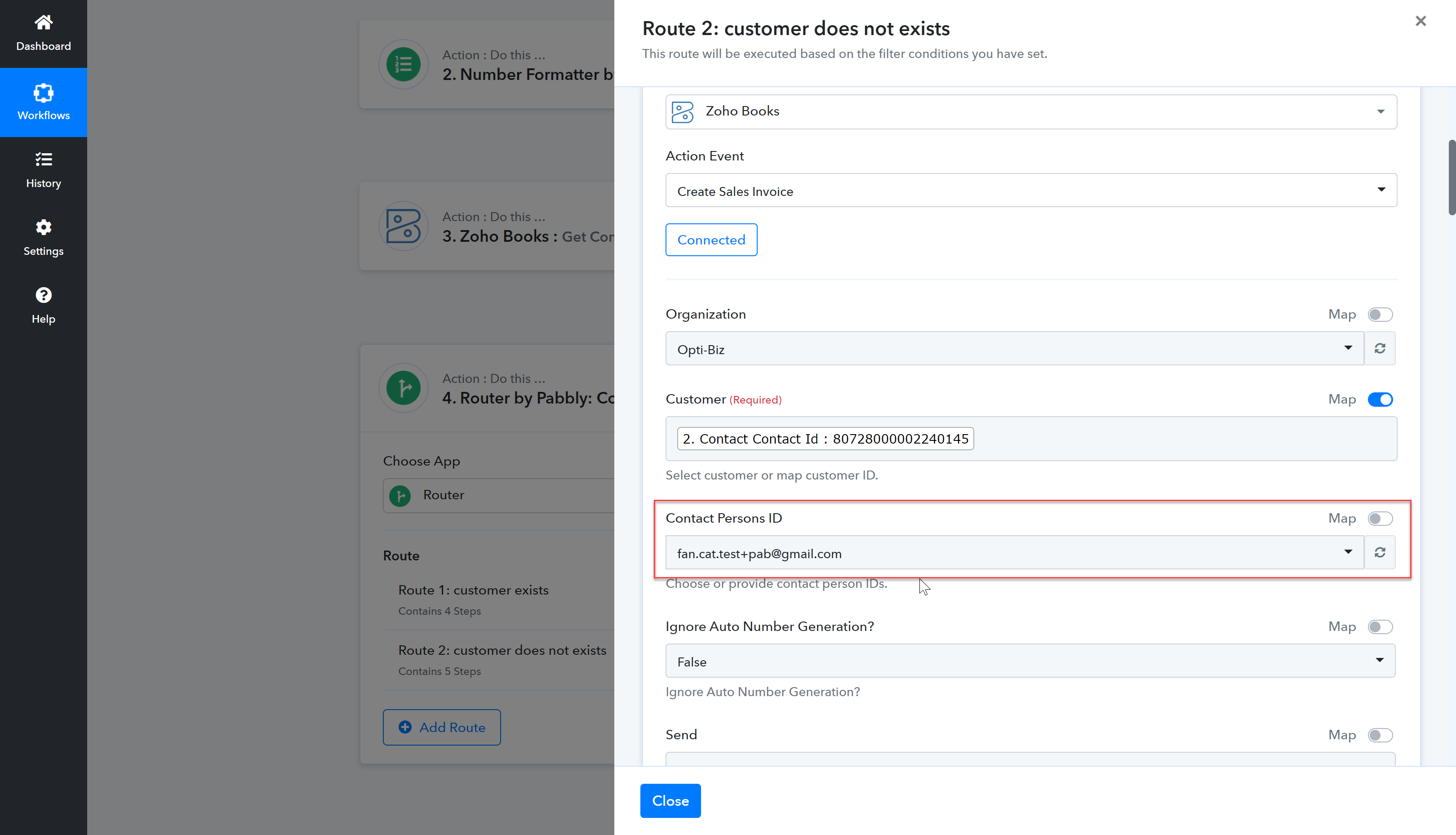Go to Workflows in sidebar
This screenshot has width=1456, height=835.
pyautogui.click(x=44, y=102)
